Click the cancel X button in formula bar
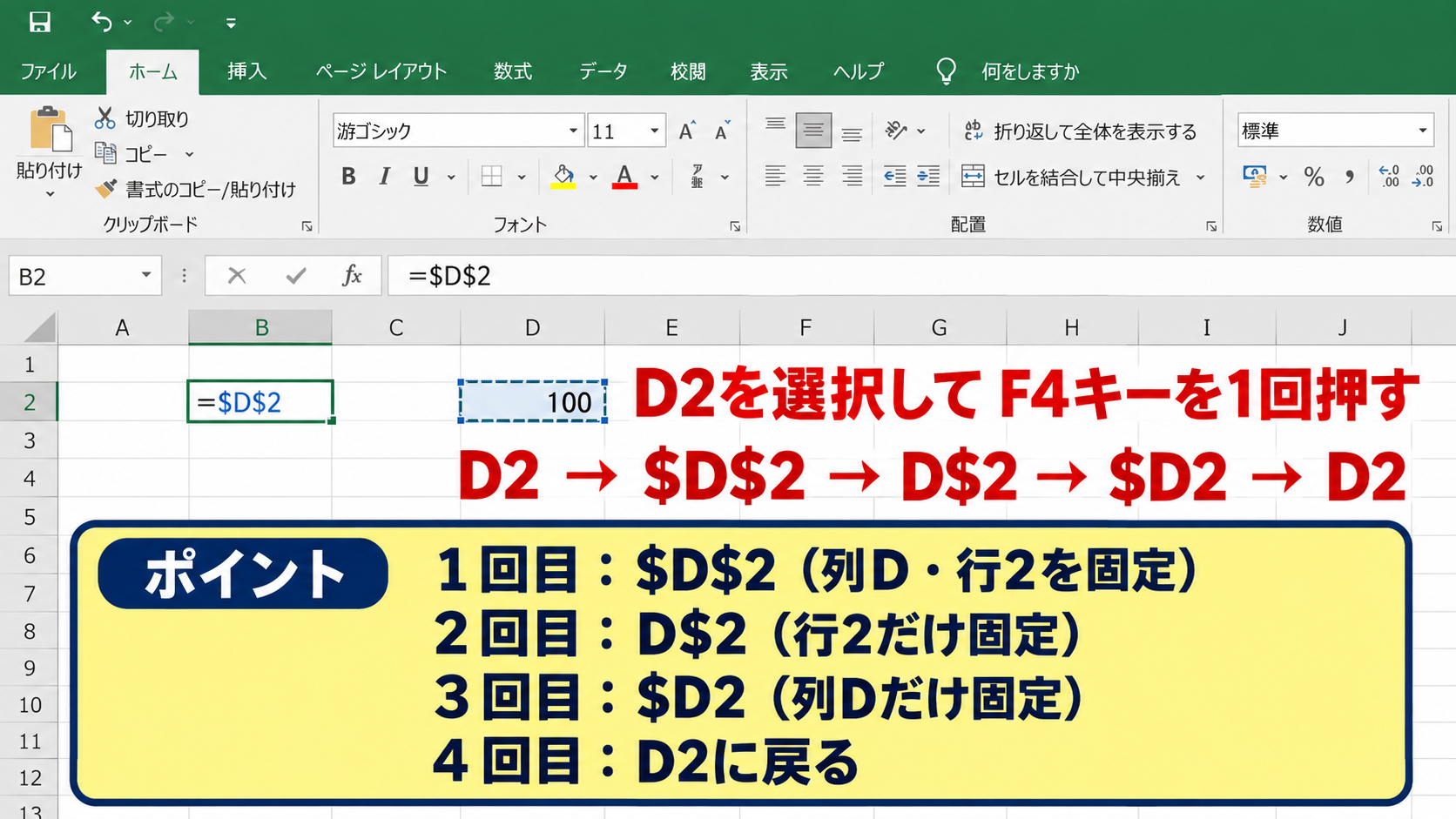This screenshot has width=1456, height=819. pyautogui.click(x=237, y=276)
